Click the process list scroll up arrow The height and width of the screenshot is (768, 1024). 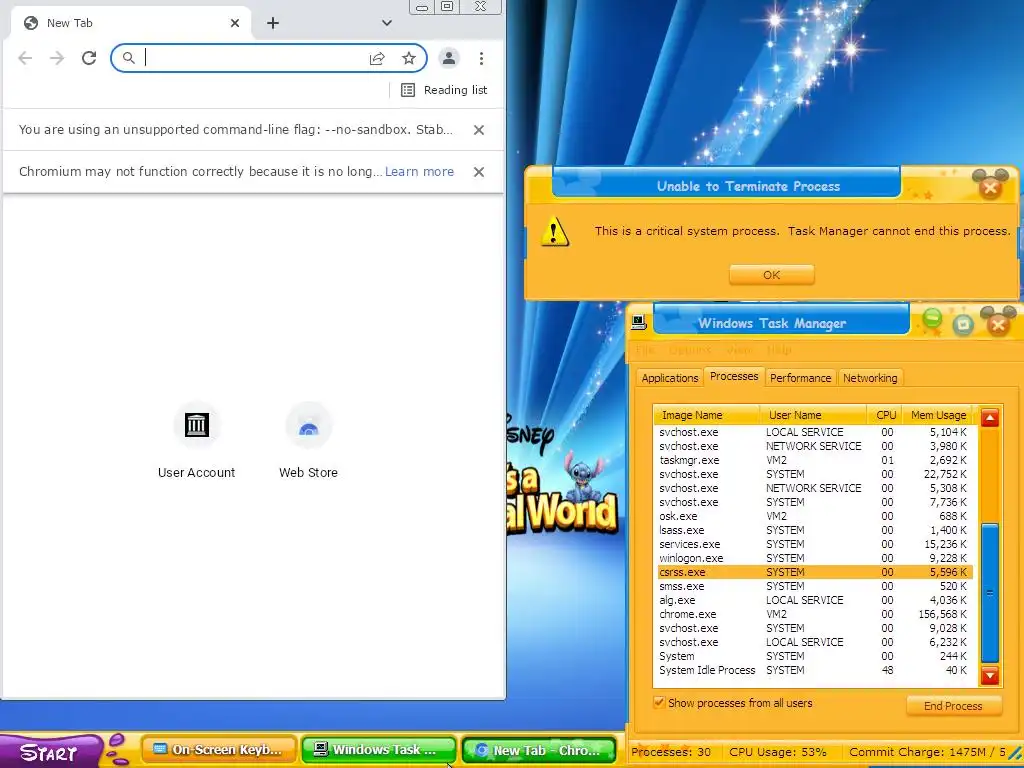[990, 417]
